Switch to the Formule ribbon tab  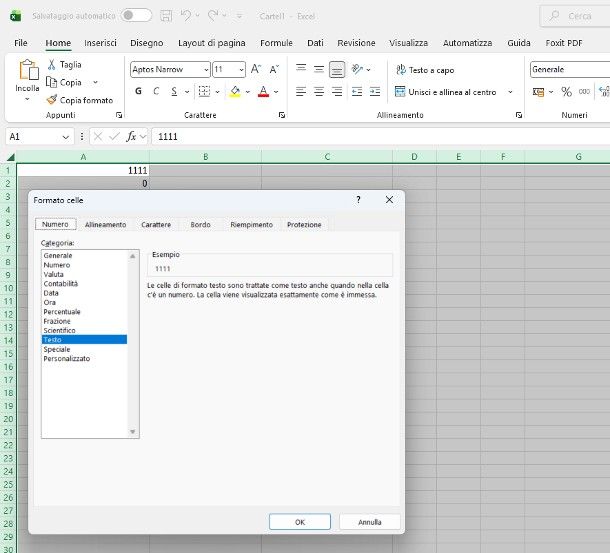(x=276, y=43)
